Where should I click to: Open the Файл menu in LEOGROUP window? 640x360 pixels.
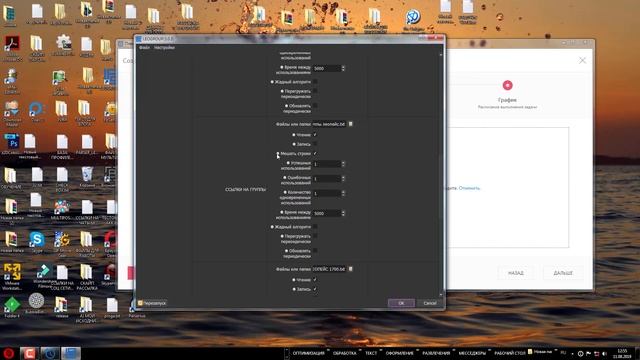tap(144, 48)
